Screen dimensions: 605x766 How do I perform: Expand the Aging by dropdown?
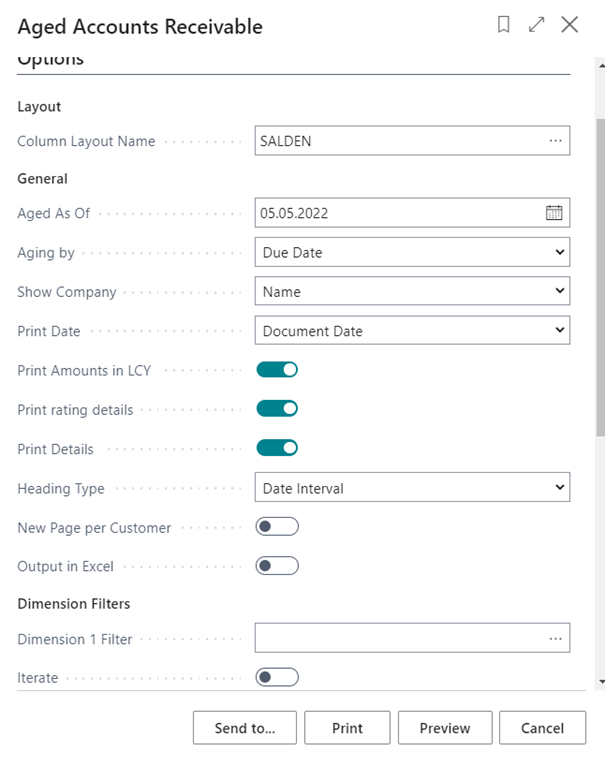point(412,253)
